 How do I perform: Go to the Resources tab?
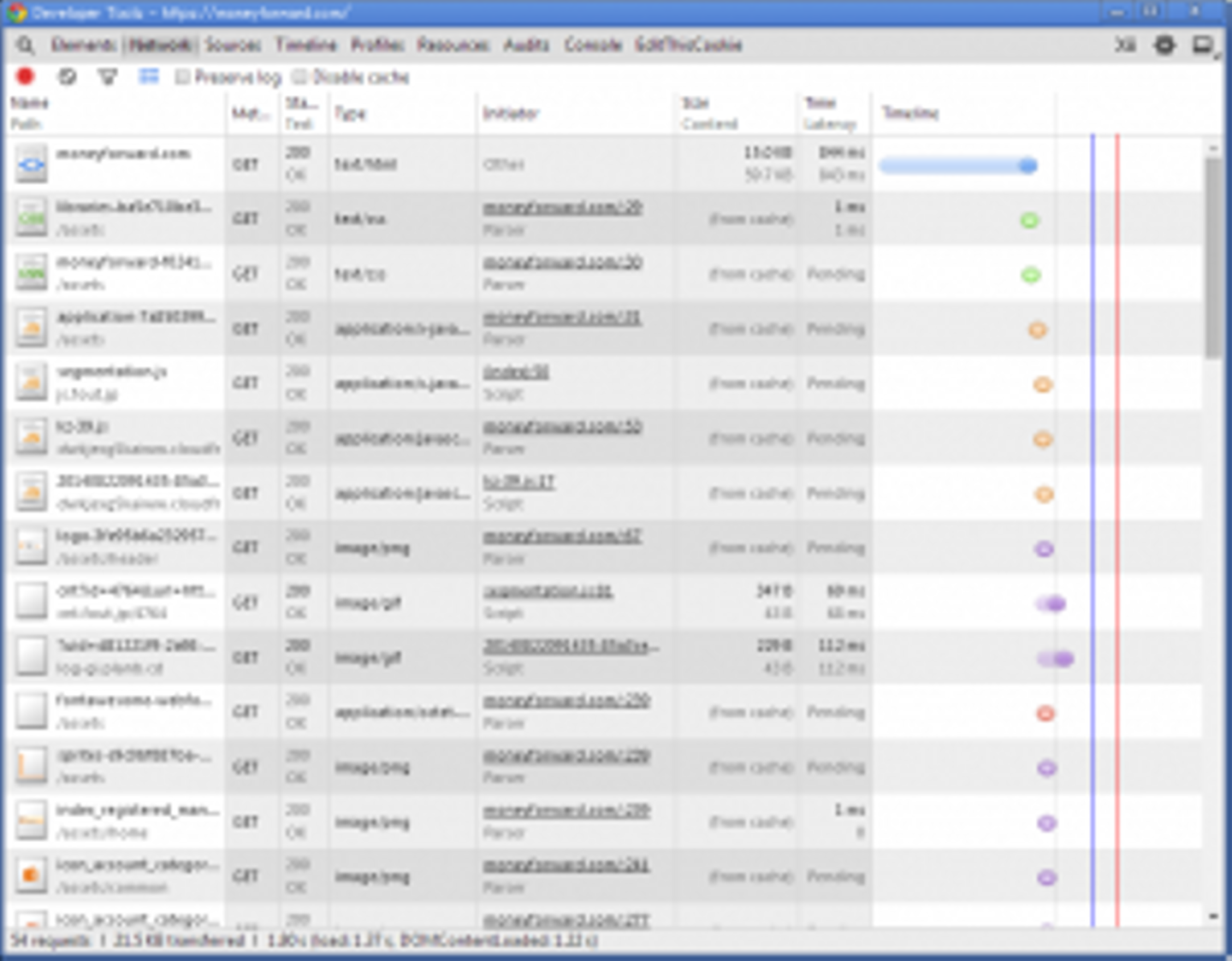453,44
